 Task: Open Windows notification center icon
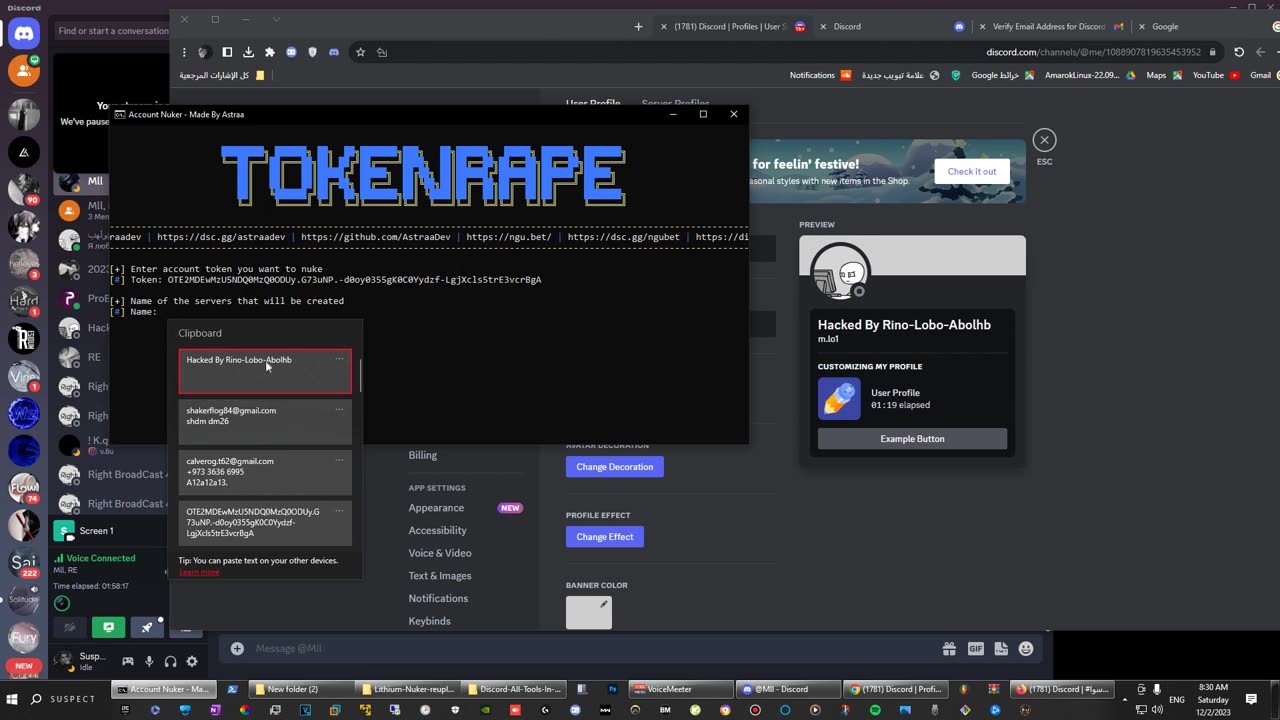click(1251, 699)
